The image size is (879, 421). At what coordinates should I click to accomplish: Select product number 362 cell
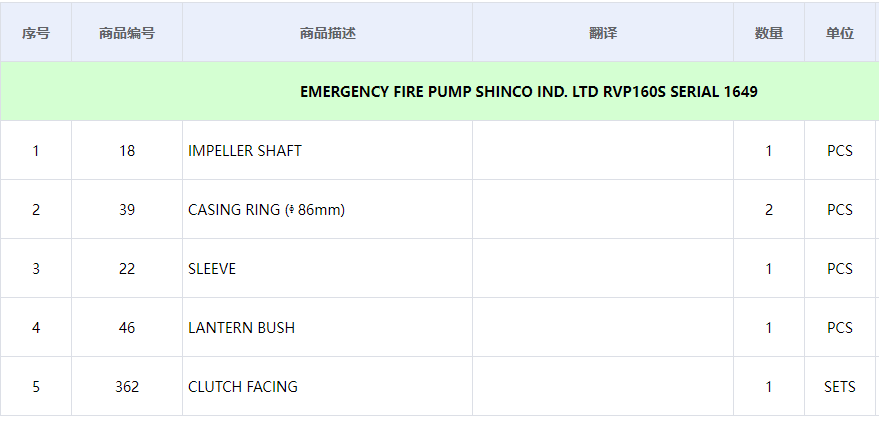tap(127, 387)
